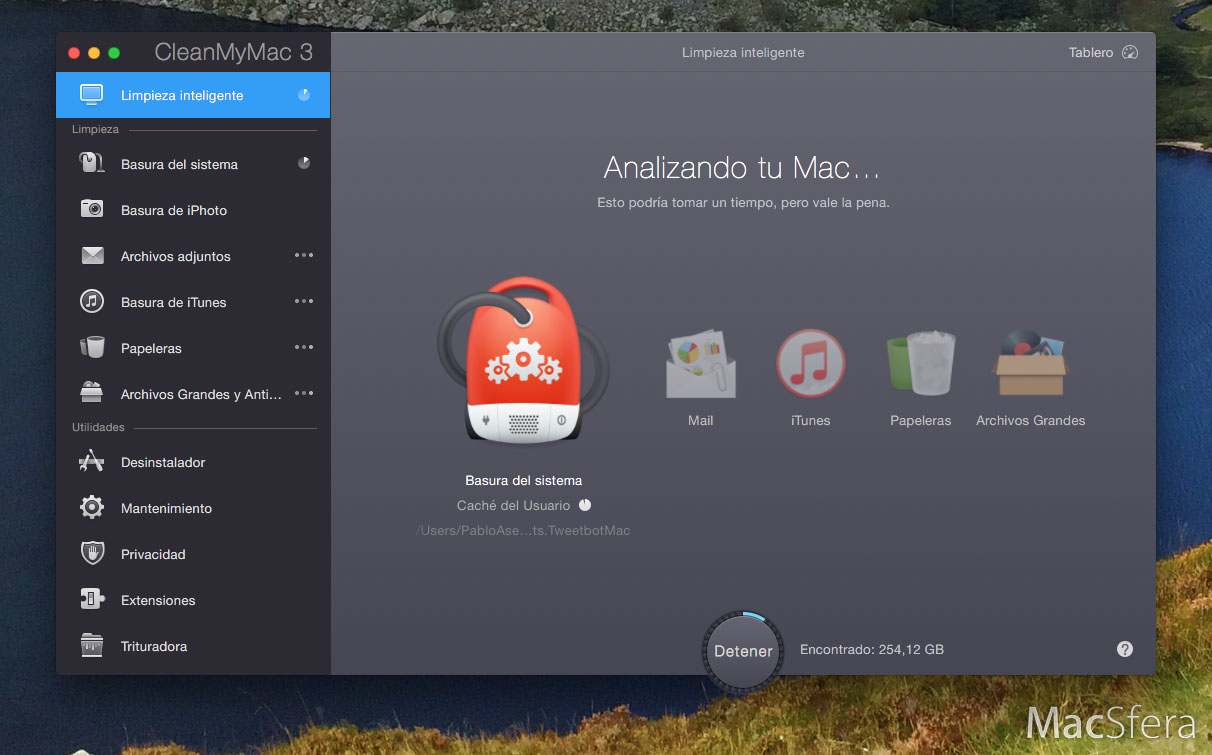Click the Papeleras trash icon in main panel

[x=921, y=364]
